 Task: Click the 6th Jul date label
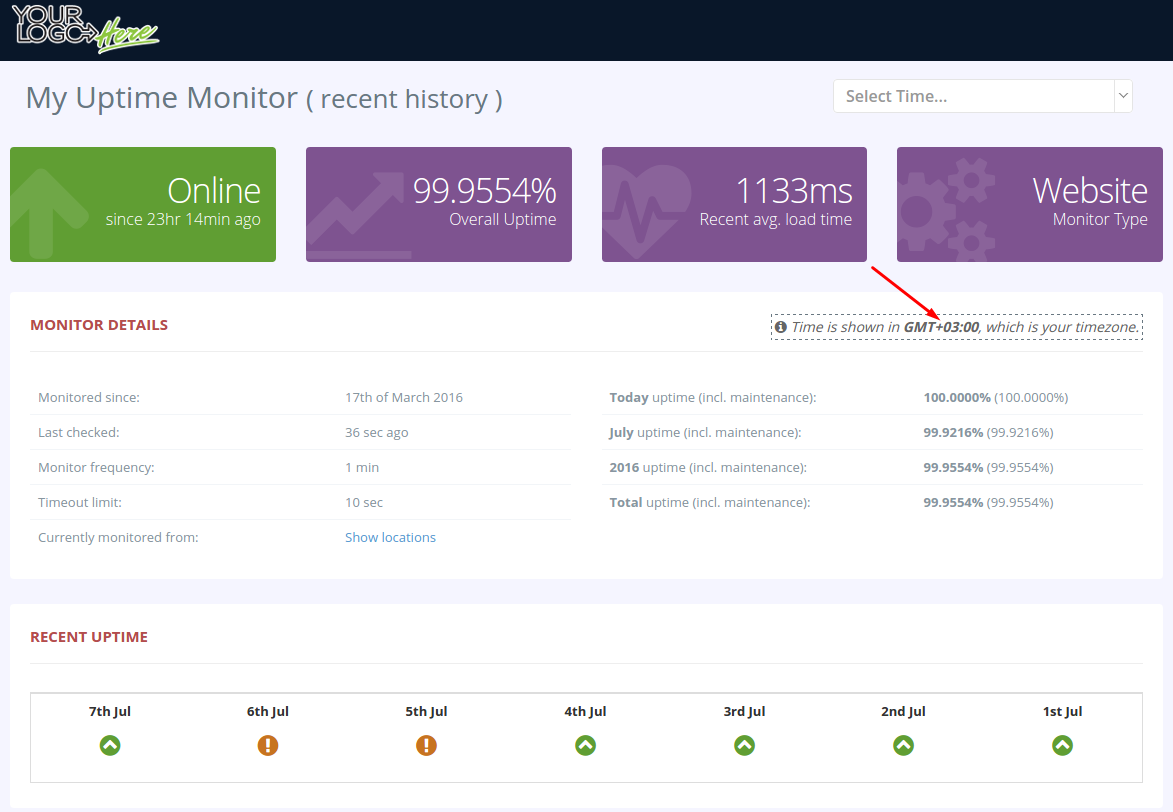[268, 711]
